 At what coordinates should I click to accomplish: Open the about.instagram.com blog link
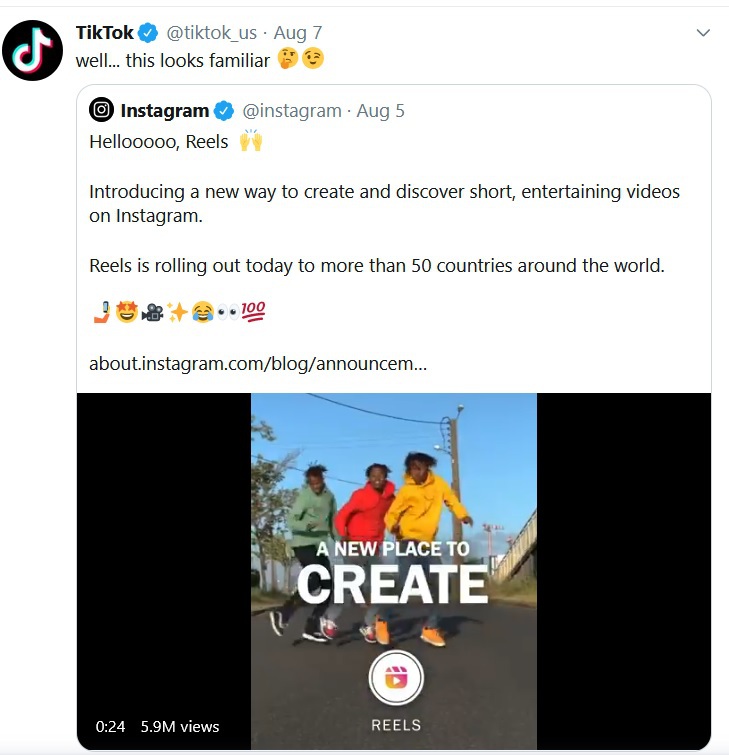click(258, 364)
